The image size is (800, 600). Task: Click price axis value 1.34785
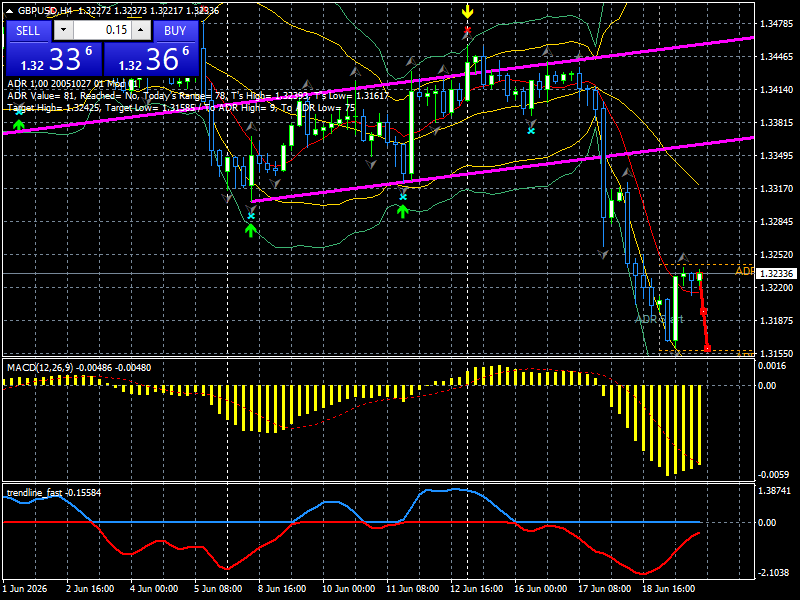pos(777,23)
